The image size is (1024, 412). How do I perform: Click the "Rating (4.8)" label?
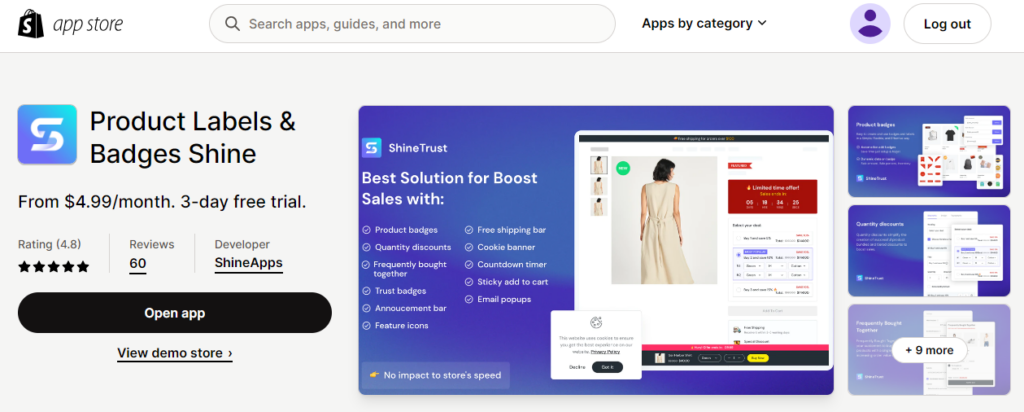click(x=50, y=244)
